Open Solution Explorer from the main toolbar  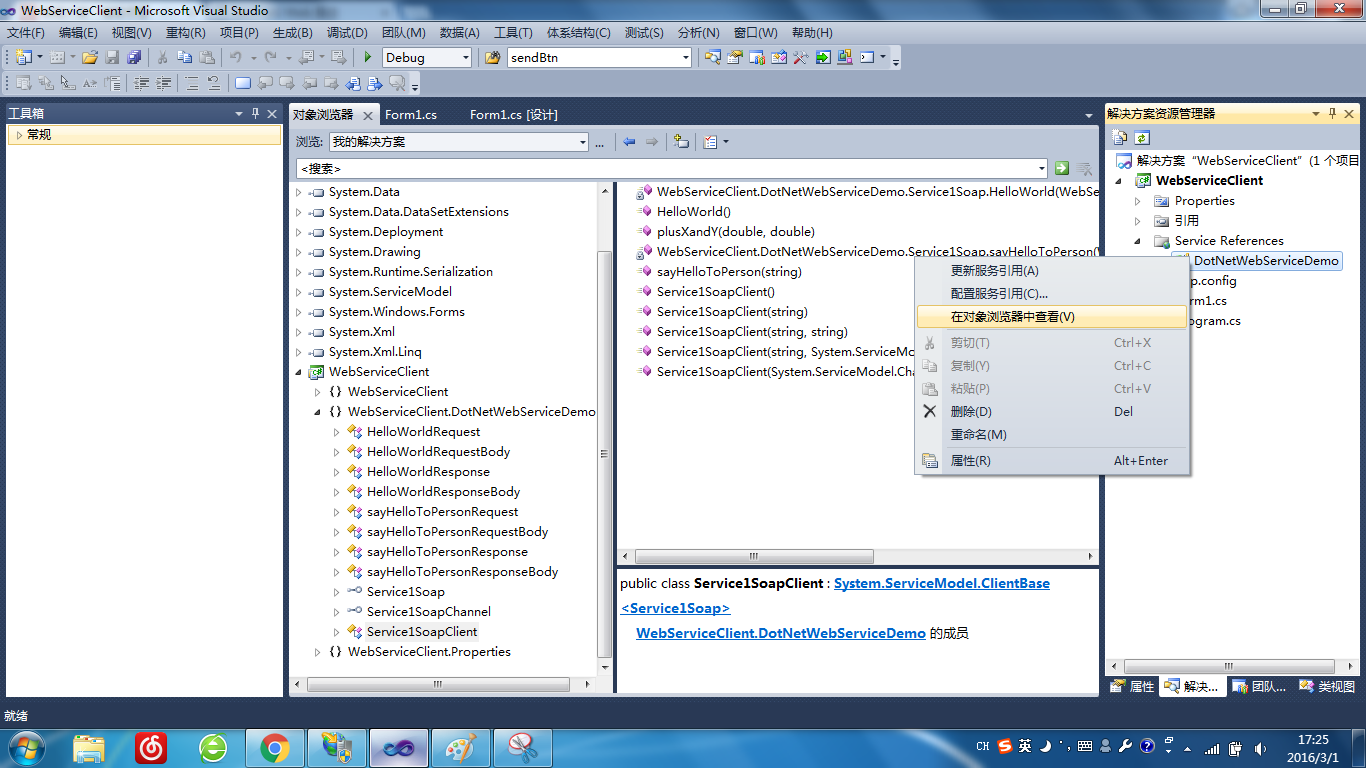(x=712, y=57)
